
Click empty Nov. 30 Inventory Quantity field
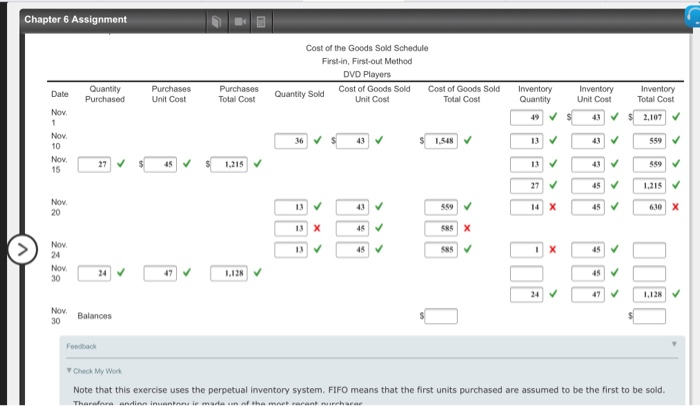tap(527, 273)
